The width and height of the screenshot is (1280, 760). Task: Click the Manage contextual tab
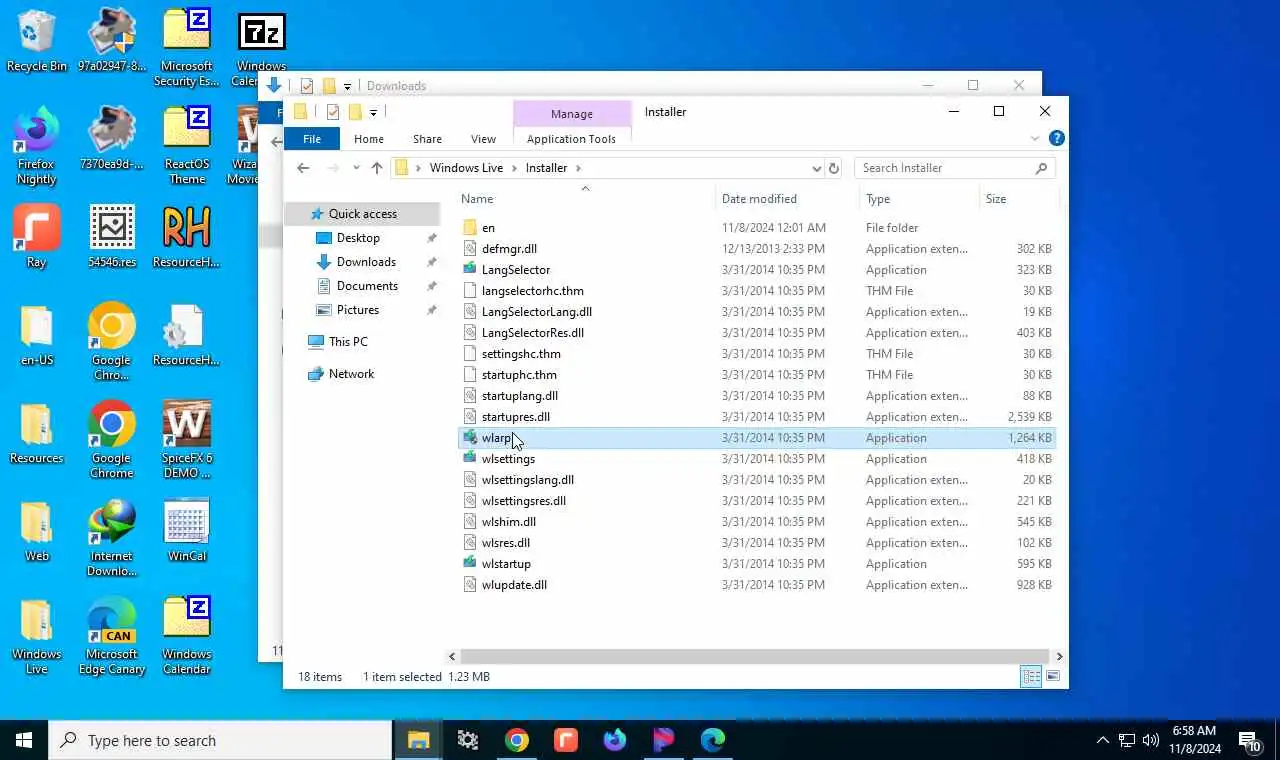572,114
